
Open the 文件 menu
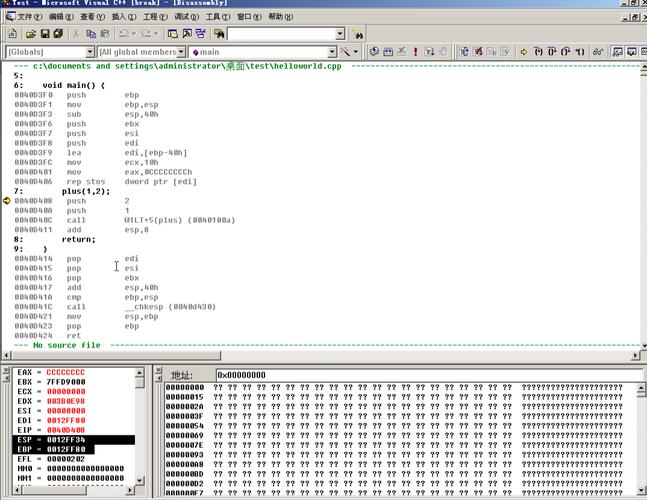pyautogui.click(x=29, y=17)
